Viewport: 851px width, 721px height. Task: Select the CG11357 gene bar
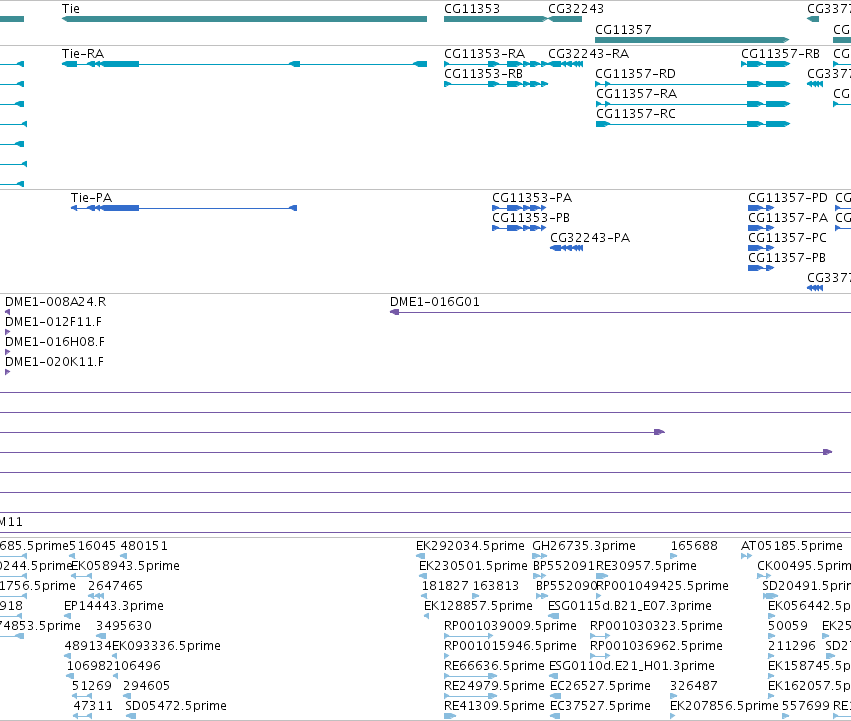692,40
